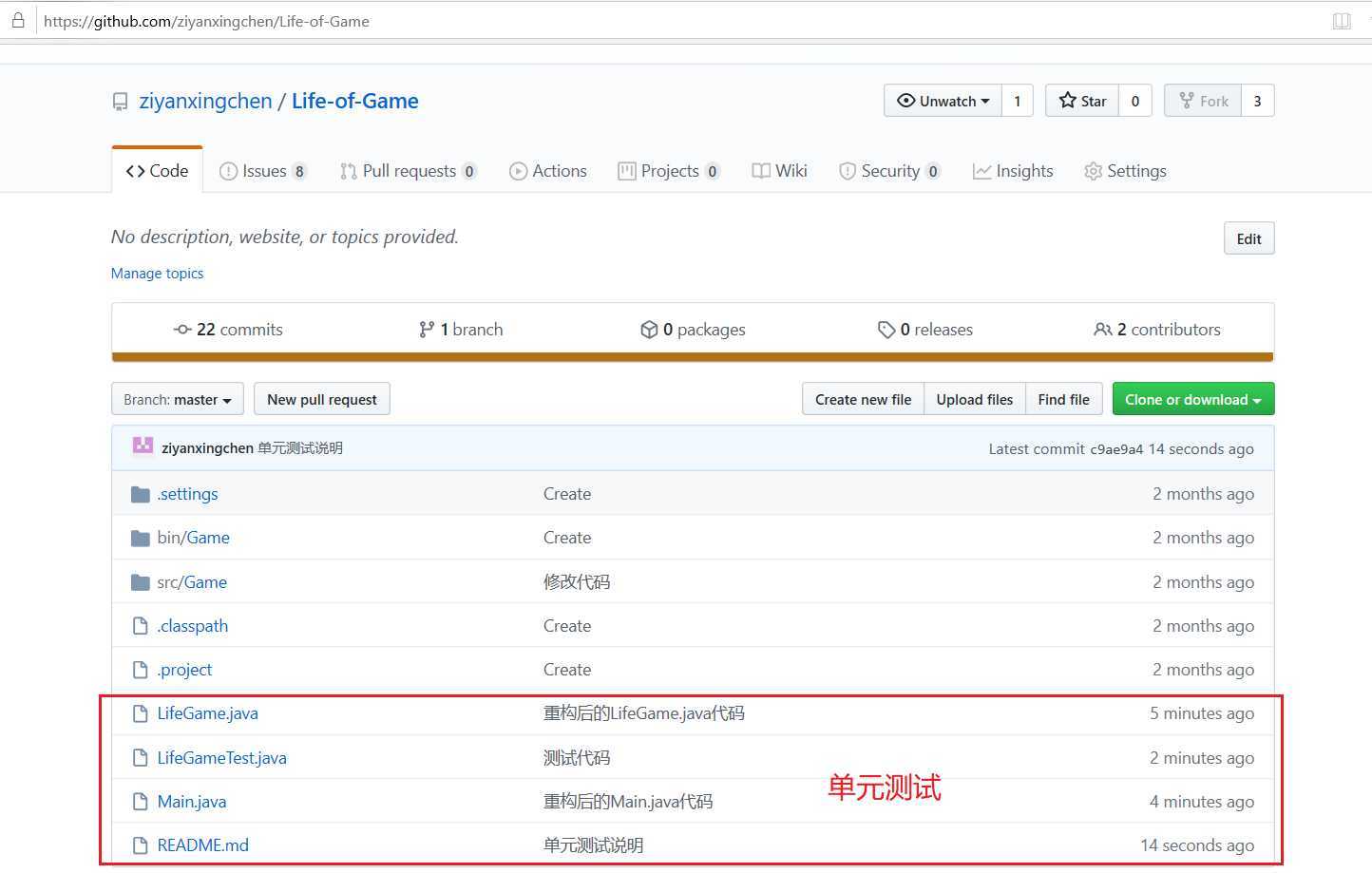Open the Insights tab

(1013, 171)
